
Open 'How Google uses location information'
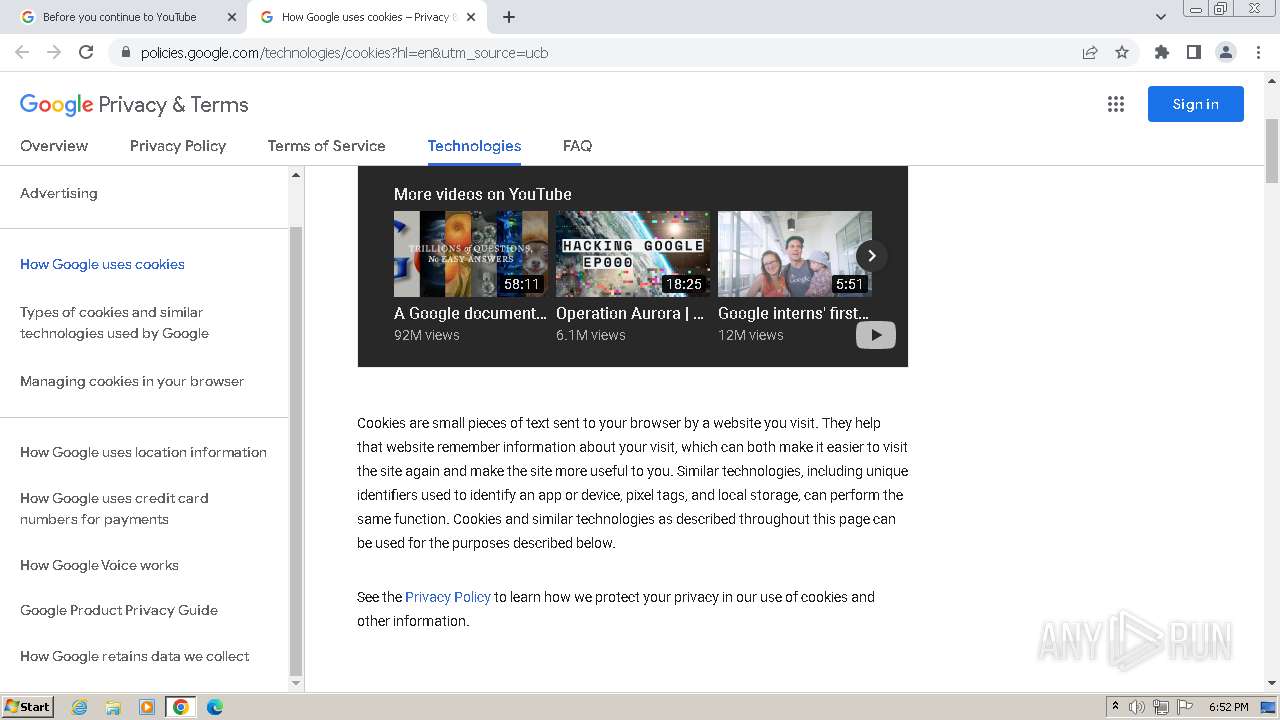[x=143, y=452]
